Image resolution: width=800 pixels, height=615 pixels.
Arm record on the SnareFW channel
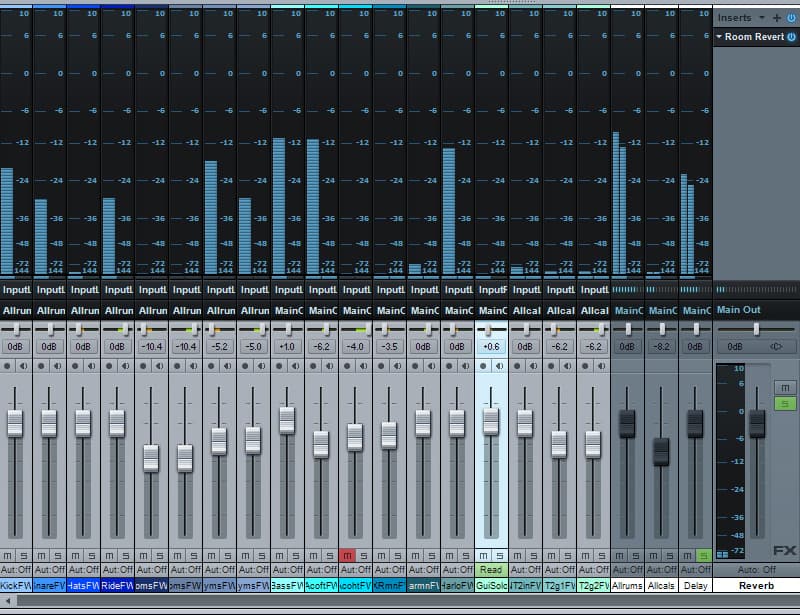(x=41, y=366)
